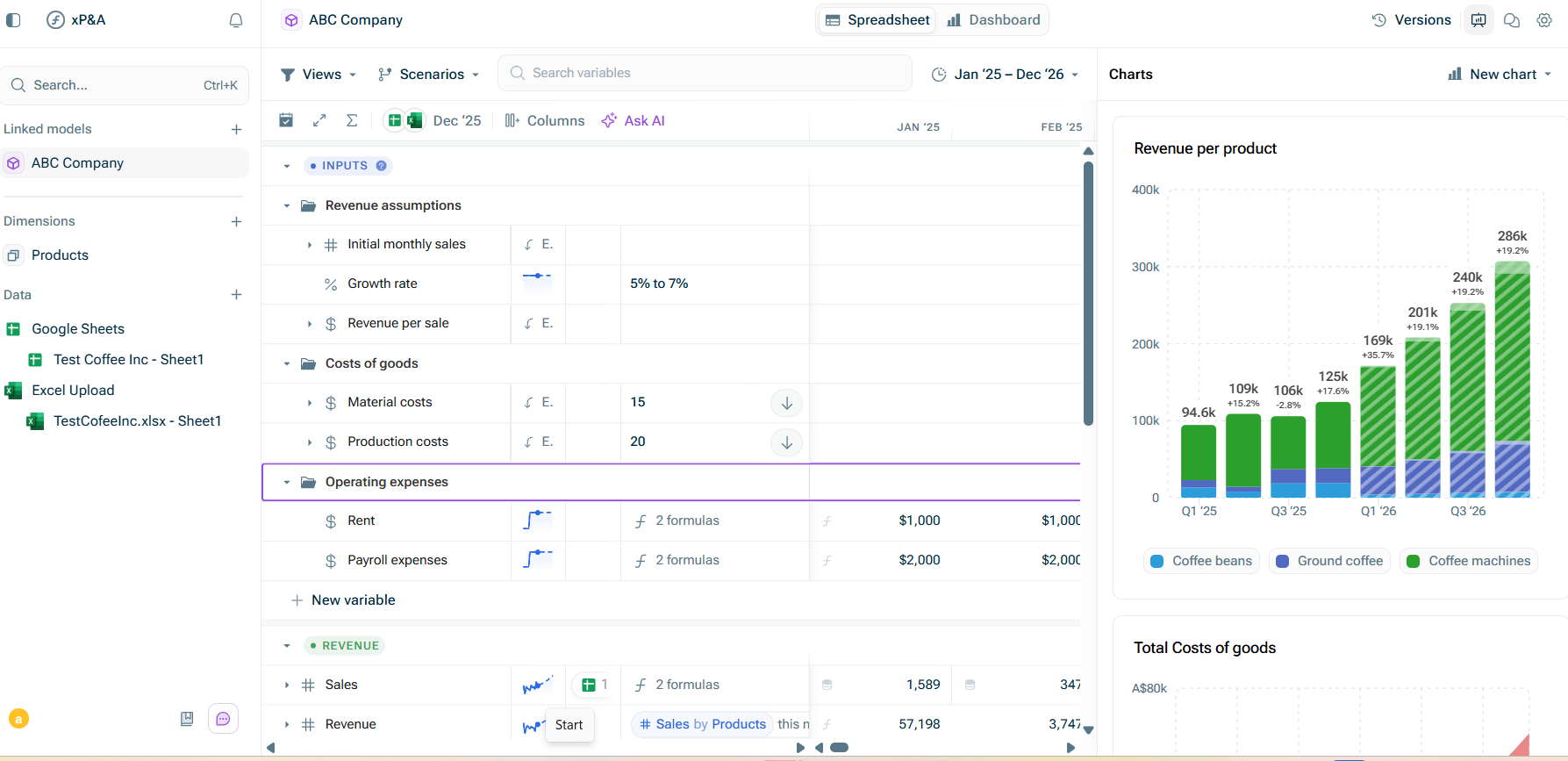Viewport: 1568px width, 761px height.
Task: Click the Search variables field
Action: coord(705,73)
